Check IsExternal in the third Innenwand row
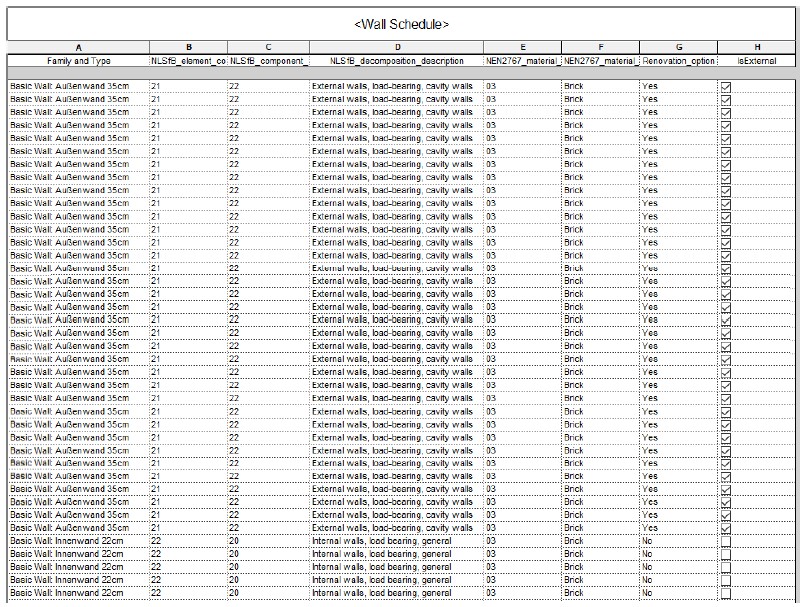This screenshot has height=607, width=801. click(725, 568)
